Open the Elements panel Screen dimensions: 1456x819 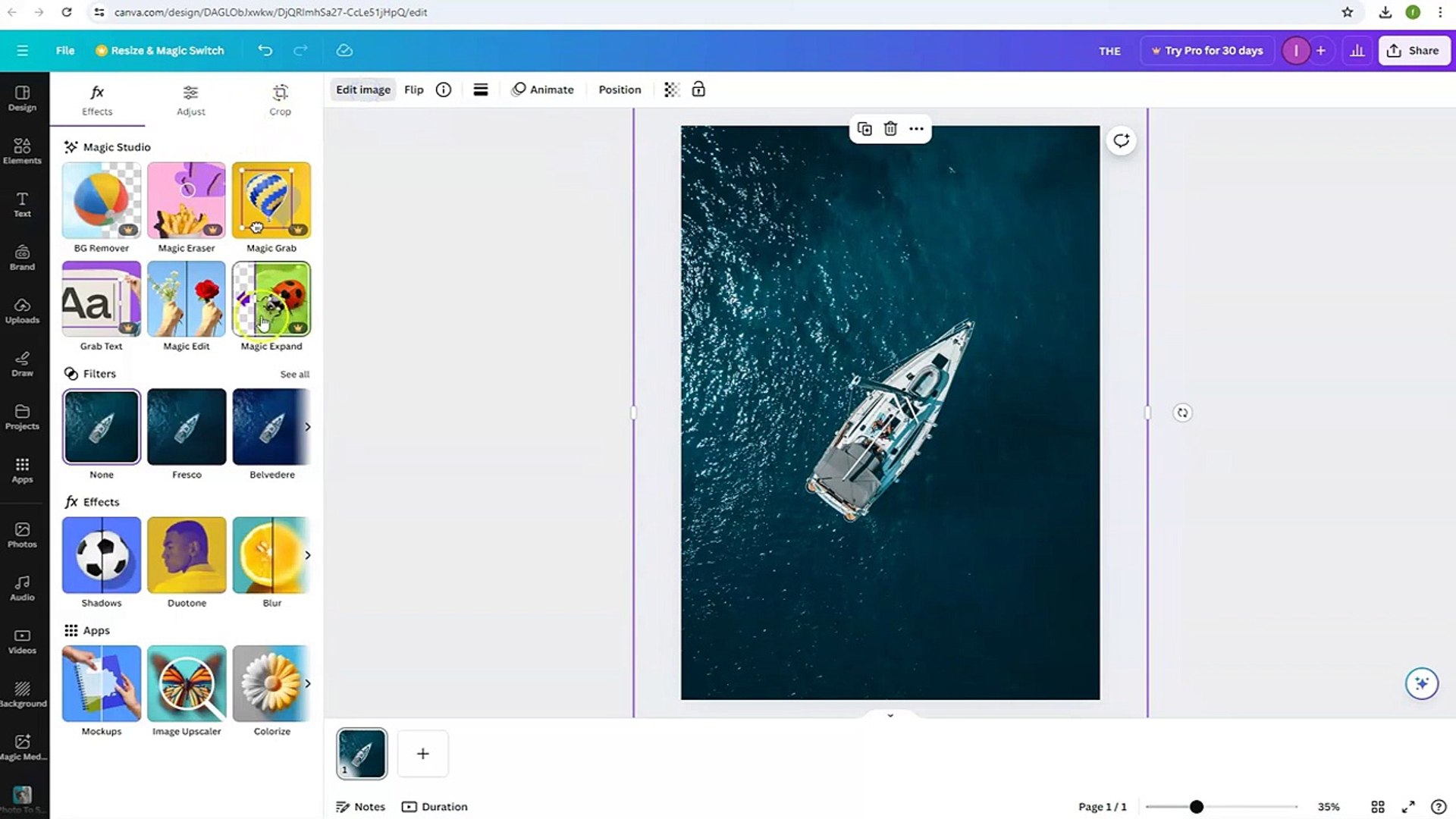tap(22, 151)
